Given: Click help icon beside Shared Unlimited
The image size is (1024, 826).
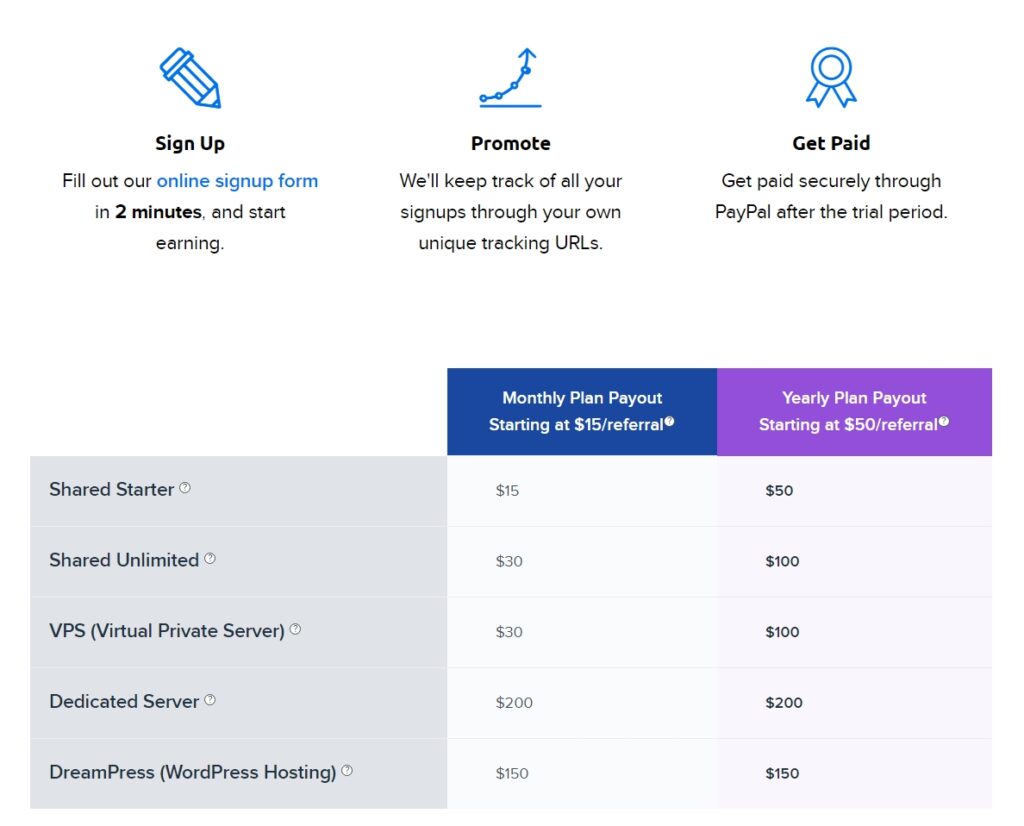Looking at the screenshot, I should point(210,558).
